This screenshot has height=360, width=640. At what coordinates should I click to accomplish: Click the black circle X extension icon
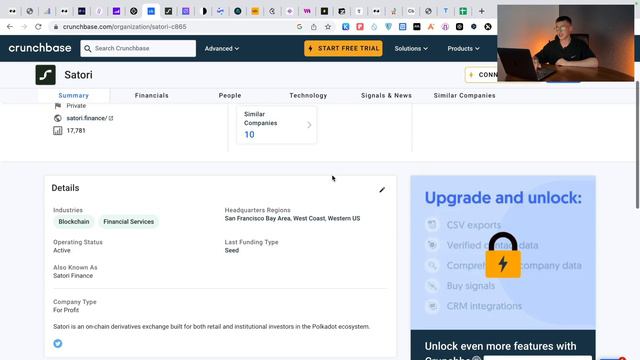(x=488, y=27)
